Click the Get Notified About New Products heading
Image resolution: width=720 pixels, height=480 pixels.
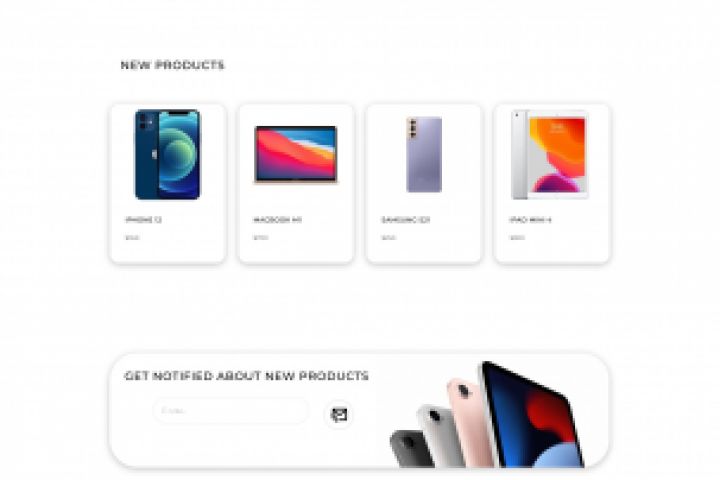[x=247, y=376]
